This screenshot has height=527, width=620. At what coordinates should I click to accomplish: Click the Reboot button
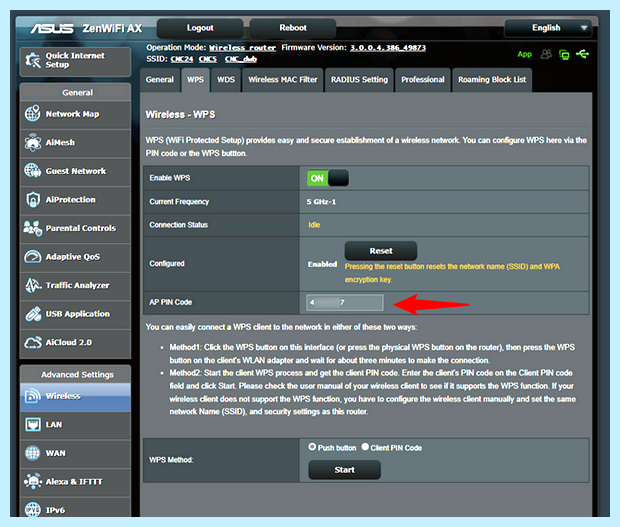(x=293, y=28)
